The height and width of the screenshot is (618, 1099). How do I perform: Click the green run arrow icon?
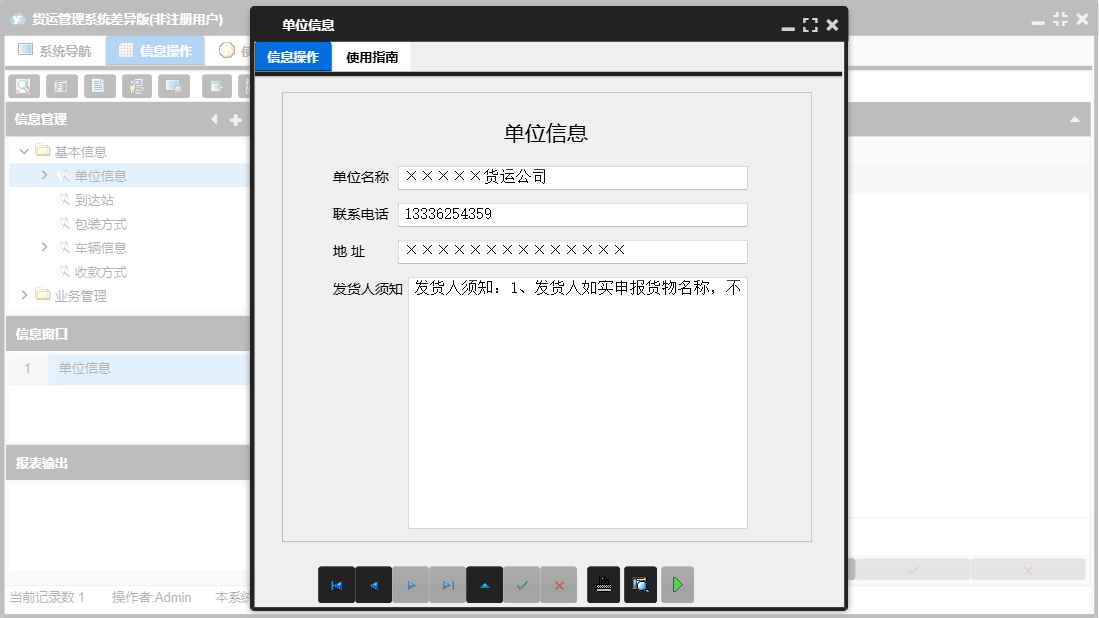pyautogui.click(x=677, y=584)
